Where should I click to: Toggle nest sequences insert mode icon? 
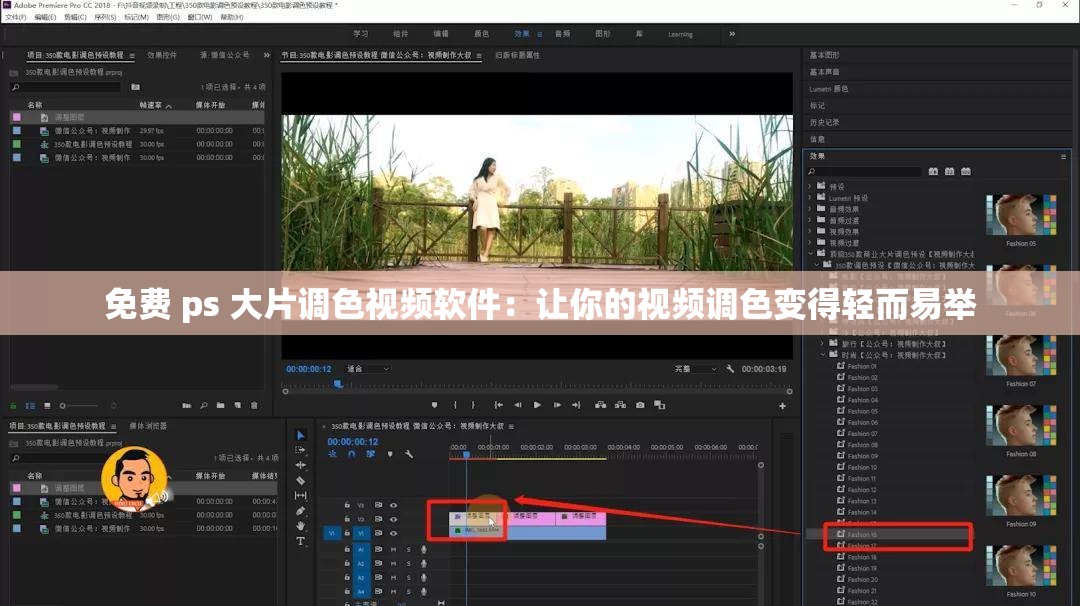coord(333,454)
